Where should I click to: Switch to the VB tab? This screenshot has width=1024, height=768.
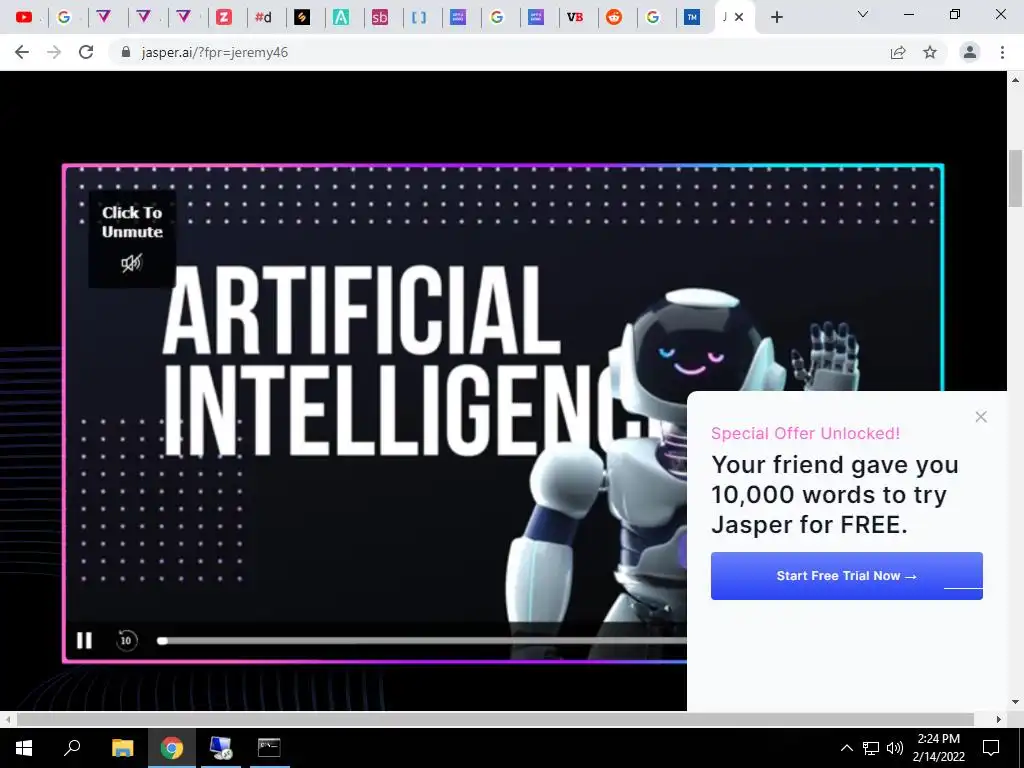(x=575, y=18)
